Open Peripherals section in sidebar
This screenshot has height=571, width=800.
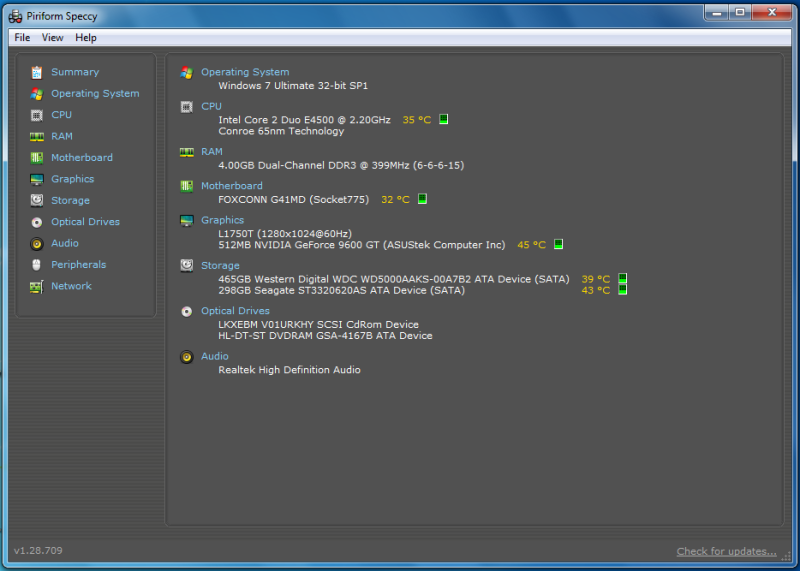coord(79,265)
